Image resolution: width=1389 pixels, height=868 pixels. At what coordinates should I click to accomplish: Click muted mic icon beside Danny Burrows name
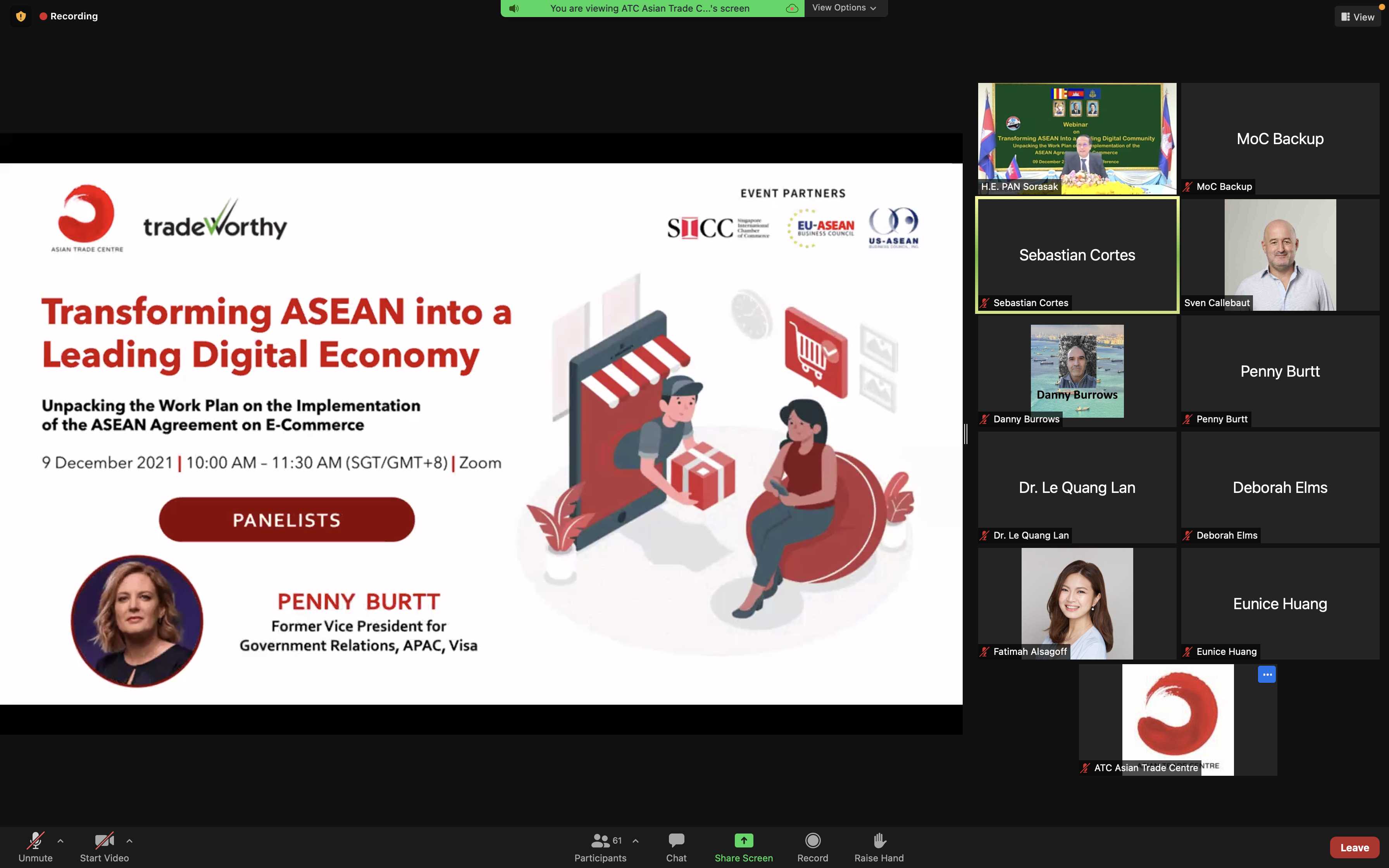tap(984, 419)
